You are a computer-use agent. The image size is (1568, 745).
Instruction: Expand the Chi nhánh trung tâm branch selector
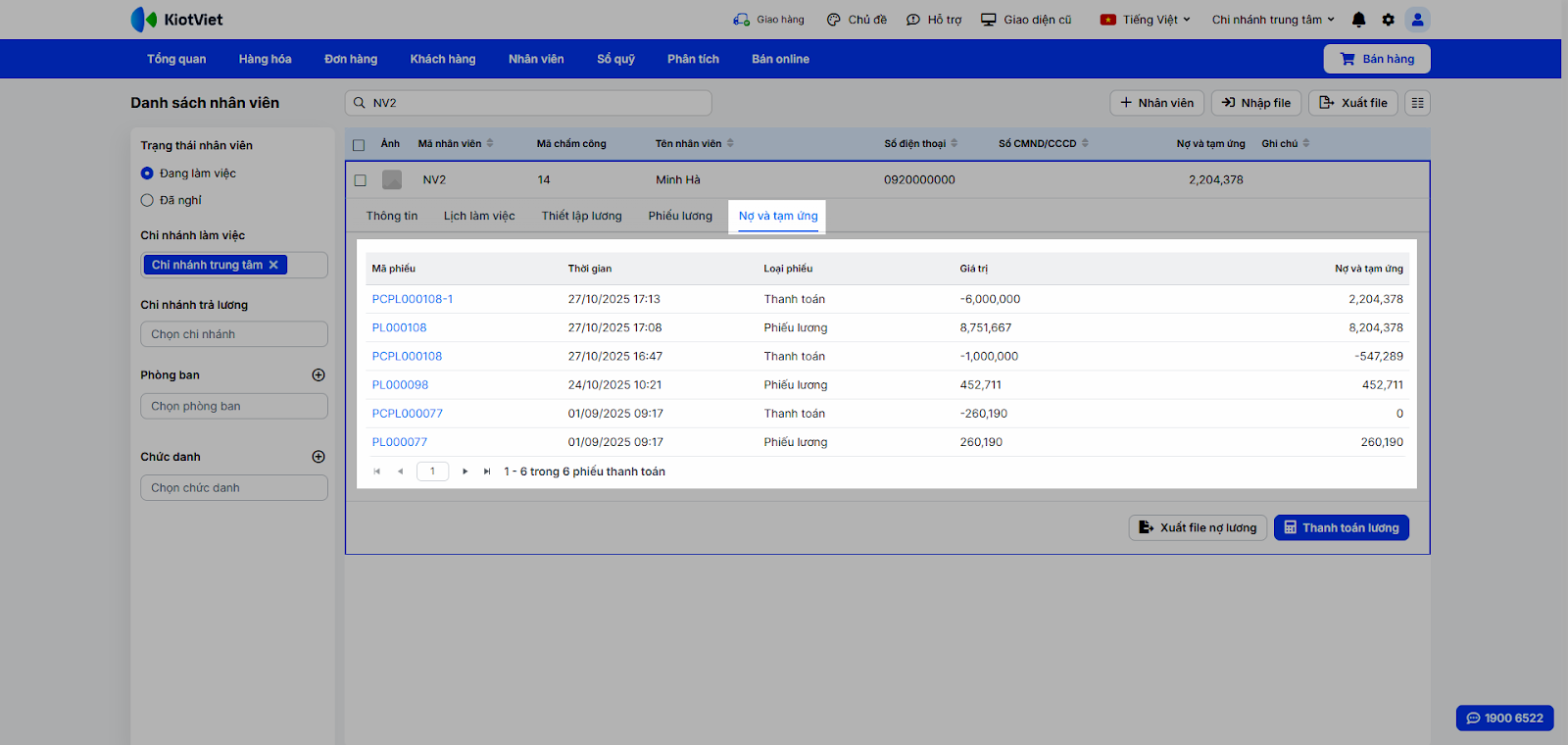[x=1272, y=20]
